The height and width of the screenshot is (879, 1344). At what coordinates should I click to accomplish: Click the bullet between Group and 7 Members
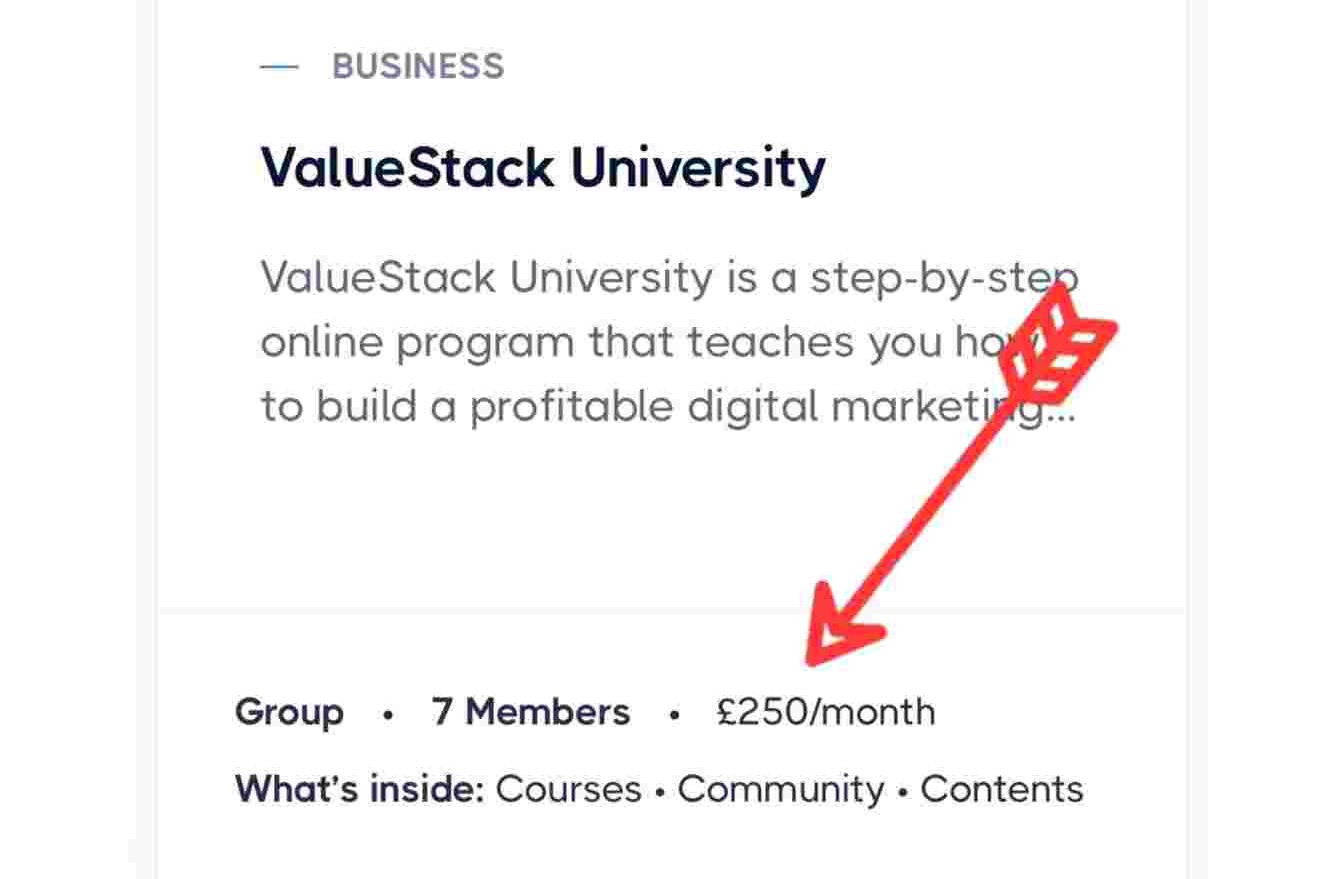(x=388, y=715)
